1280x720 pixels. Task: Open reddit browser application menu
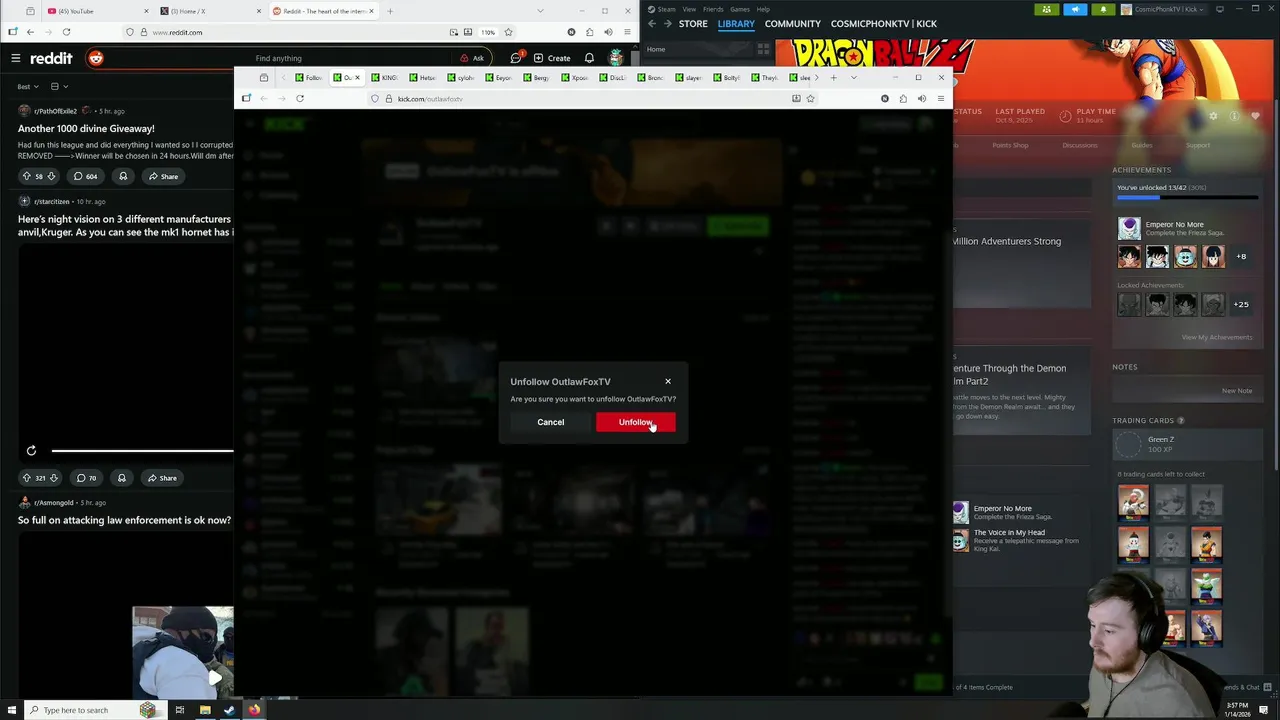point(627,32)
